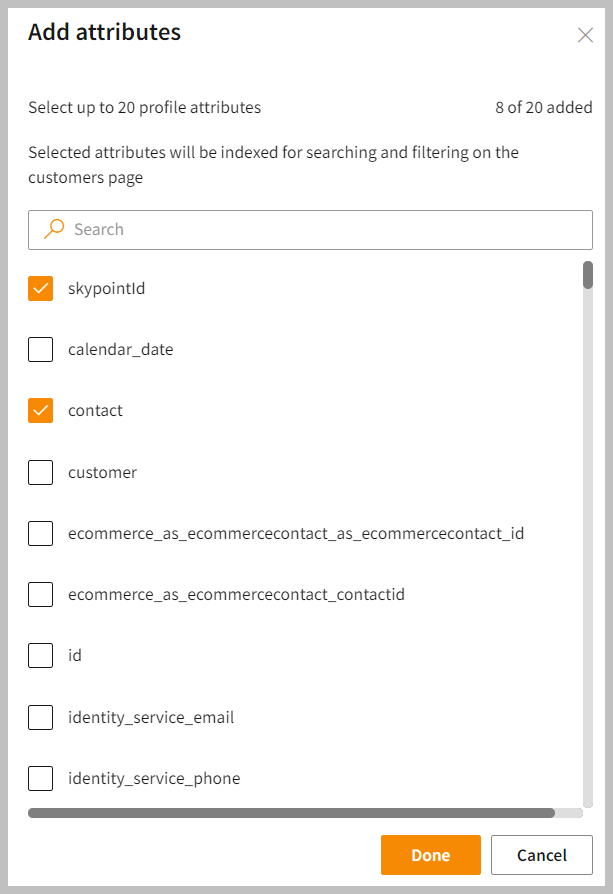Select the ecommerce_as_ecommercecontact_as_ecommercecontact_id checkbox
The width and height of the screenshot is (613, 894).
point(41,533)
